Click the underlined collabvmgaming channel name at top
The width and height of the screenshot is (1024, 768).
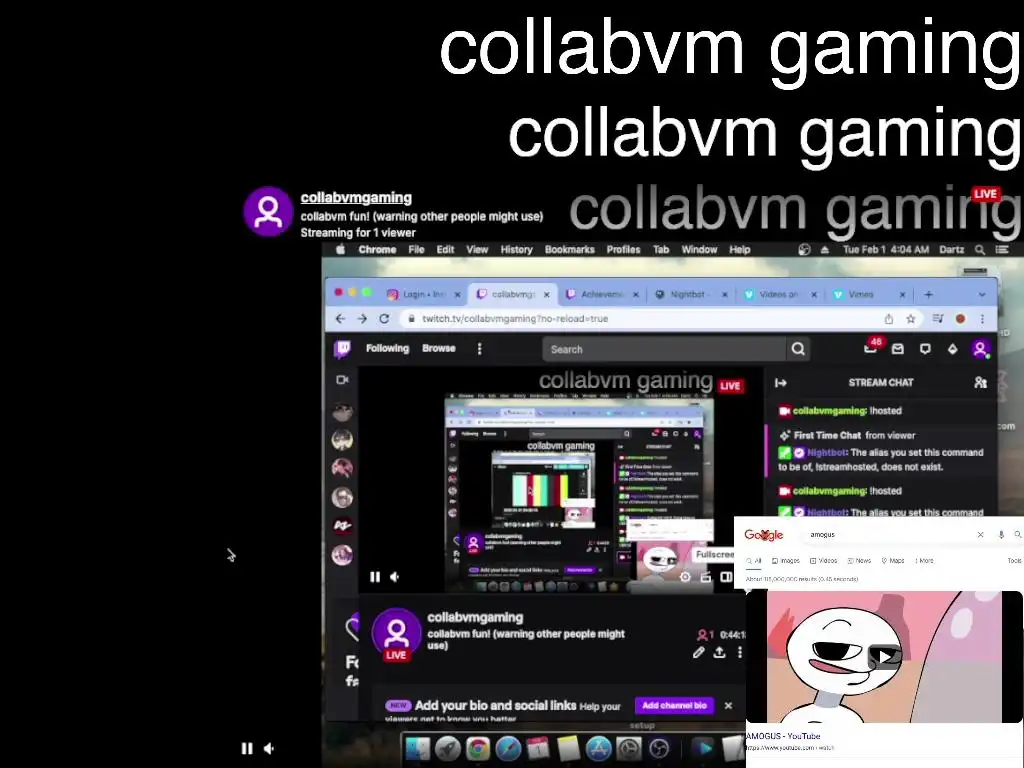coord(356,198)
